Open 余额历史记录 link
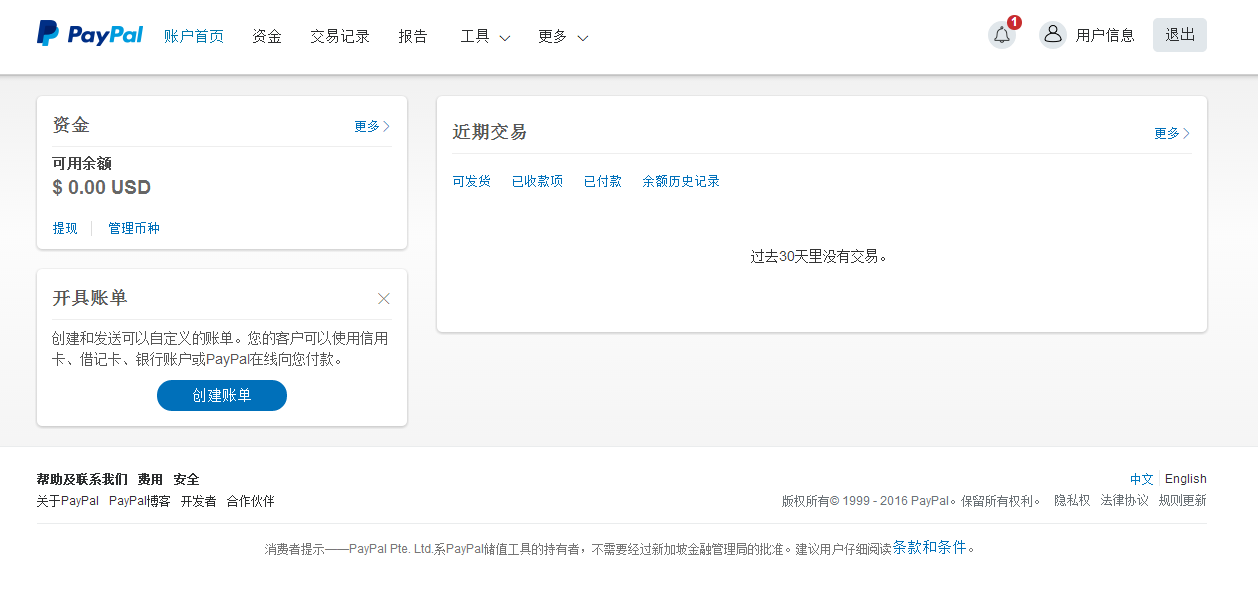 (681, 181)
